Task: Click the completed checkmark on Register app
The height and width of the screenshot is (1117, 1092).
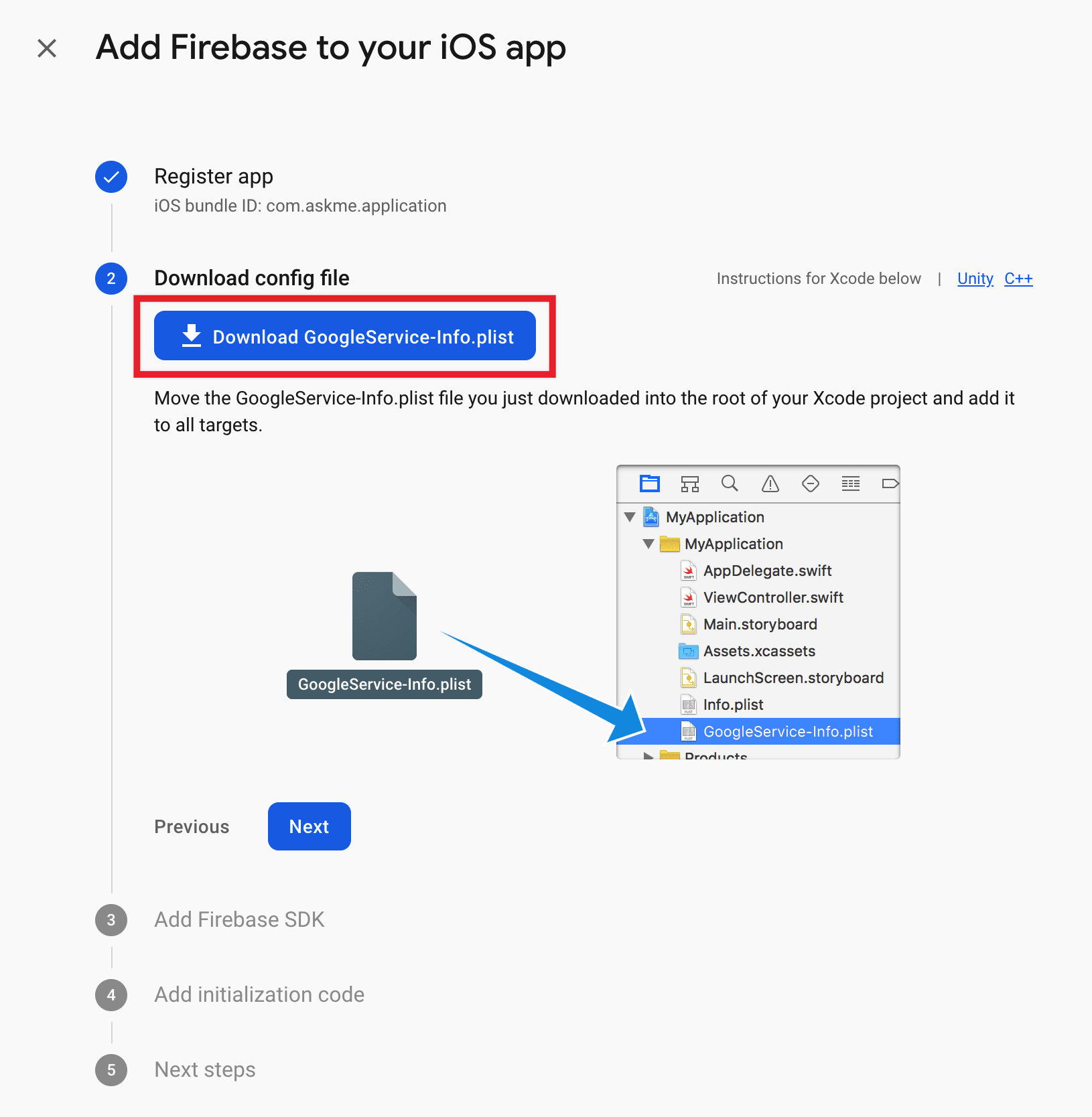Action: click(x=111, y=177)
